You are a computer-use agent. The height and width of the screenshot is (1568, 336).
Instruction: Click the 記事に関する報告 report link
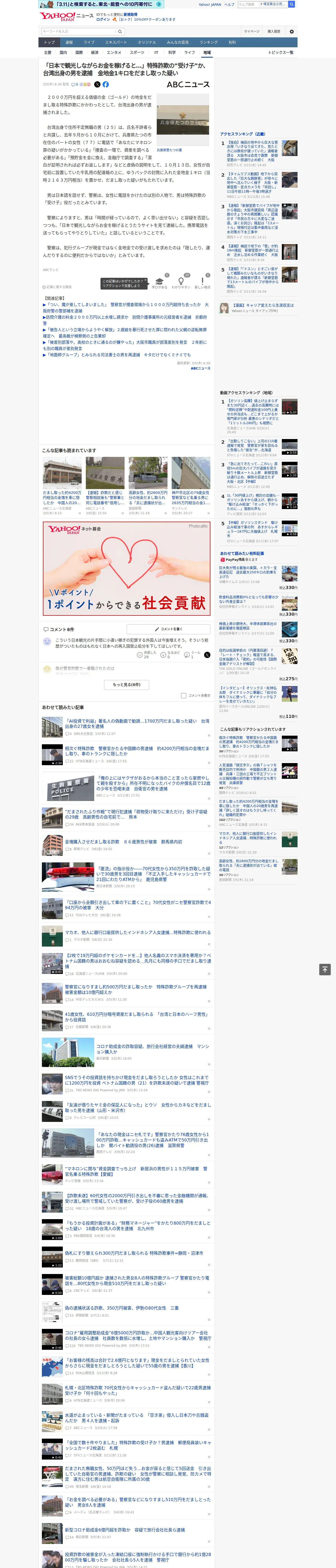57,287
